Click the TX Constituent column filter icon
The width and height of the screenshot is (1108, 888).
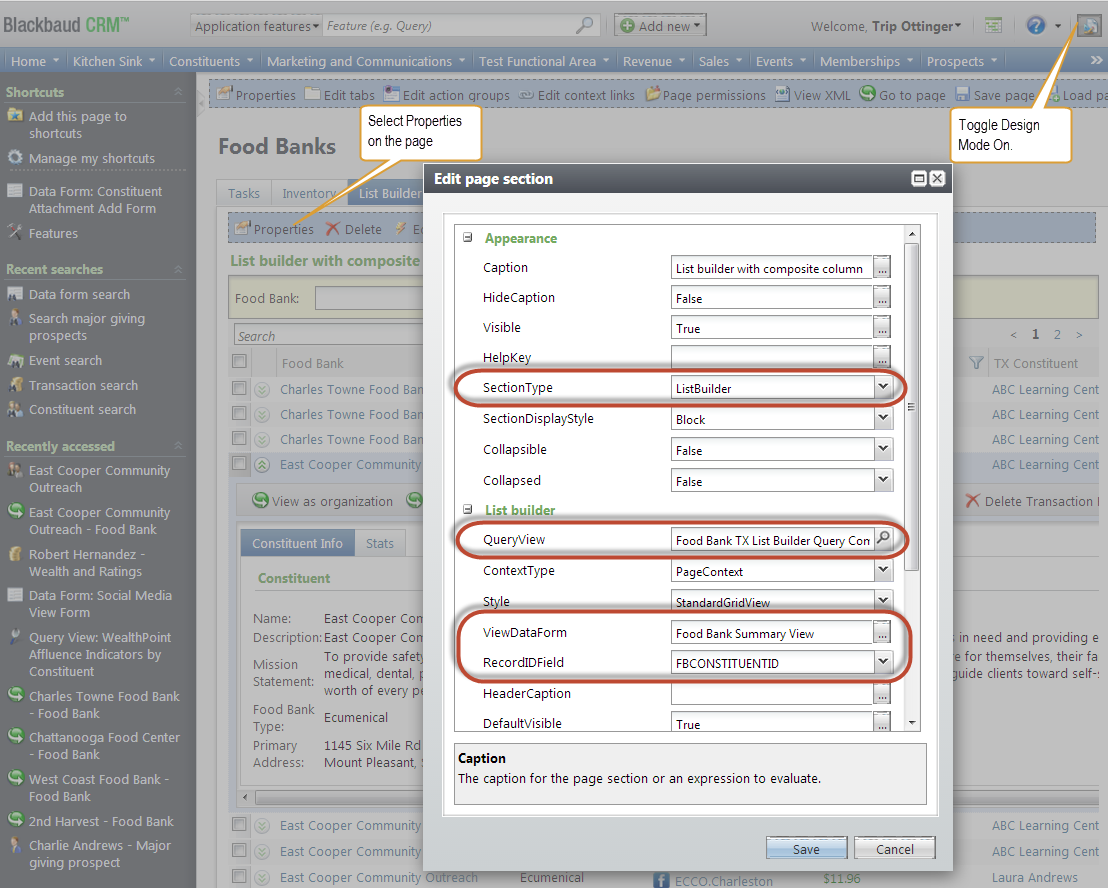[977, 362]
